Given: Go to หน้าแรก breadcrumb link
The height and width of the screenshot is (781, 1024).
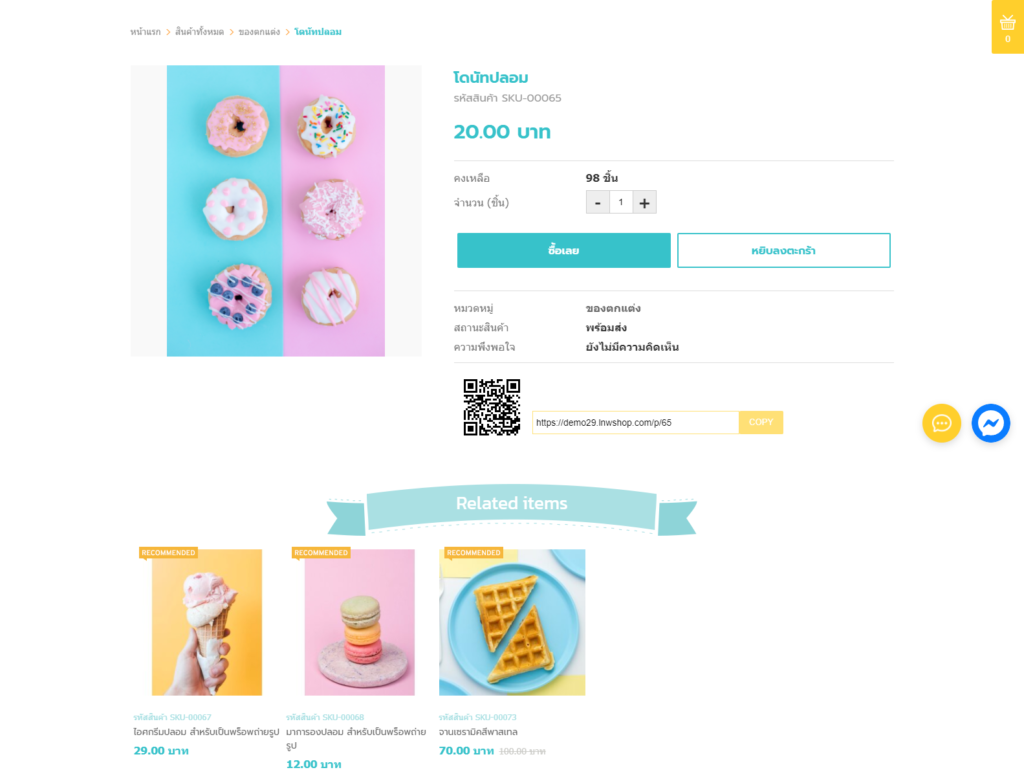Looking at the screenshot, I should click(x=145, y=32).
